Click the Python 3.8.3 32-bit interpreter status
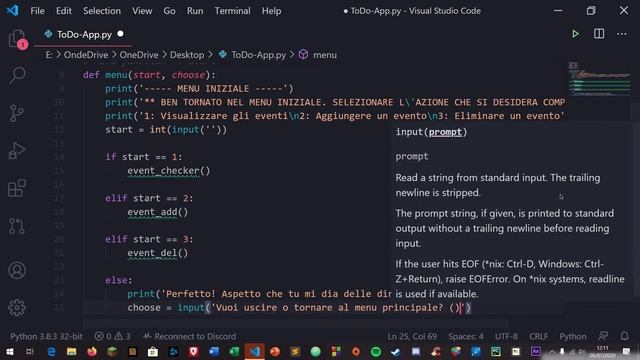This screenshot has width=640, height=360. coord(46,336)
